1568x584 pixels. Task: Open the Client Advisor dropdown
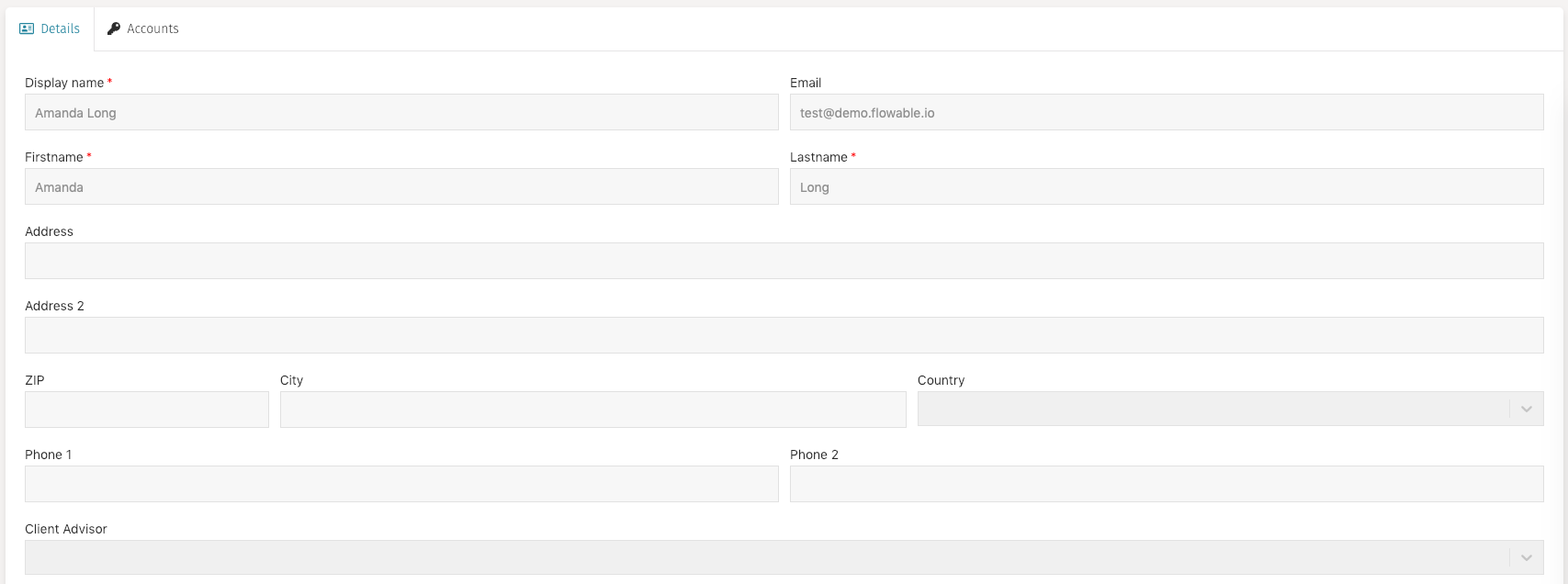[x=735, y=557]
